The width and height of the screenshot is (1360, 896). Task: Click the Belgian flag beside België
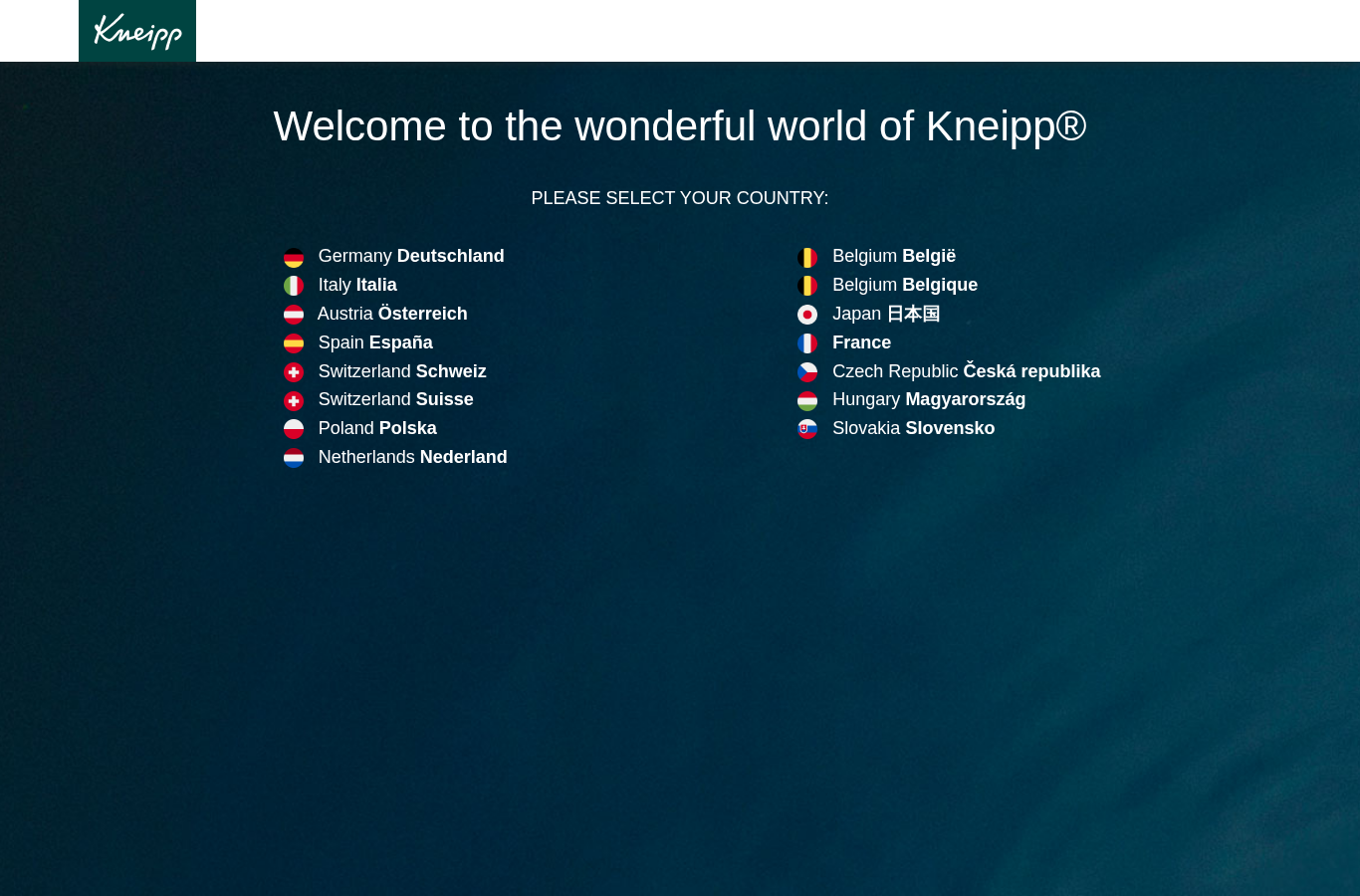807,258
